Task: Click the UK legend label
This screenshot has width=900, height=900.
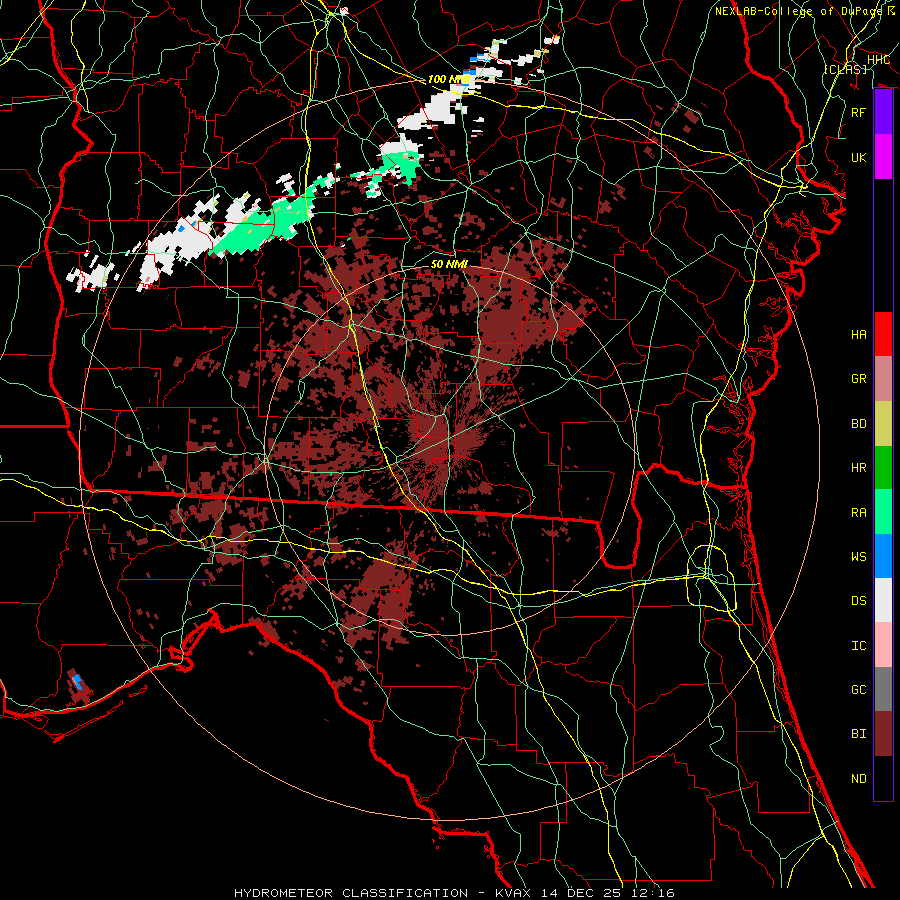Action: (x=859, y=157)
